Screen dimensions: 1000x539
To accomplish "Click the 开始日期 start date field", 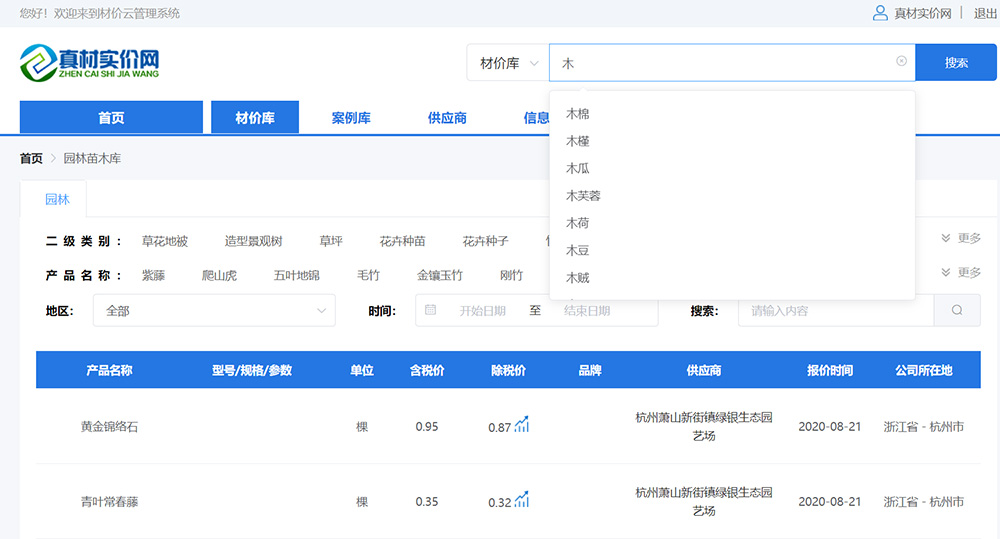I will point(482,311).
